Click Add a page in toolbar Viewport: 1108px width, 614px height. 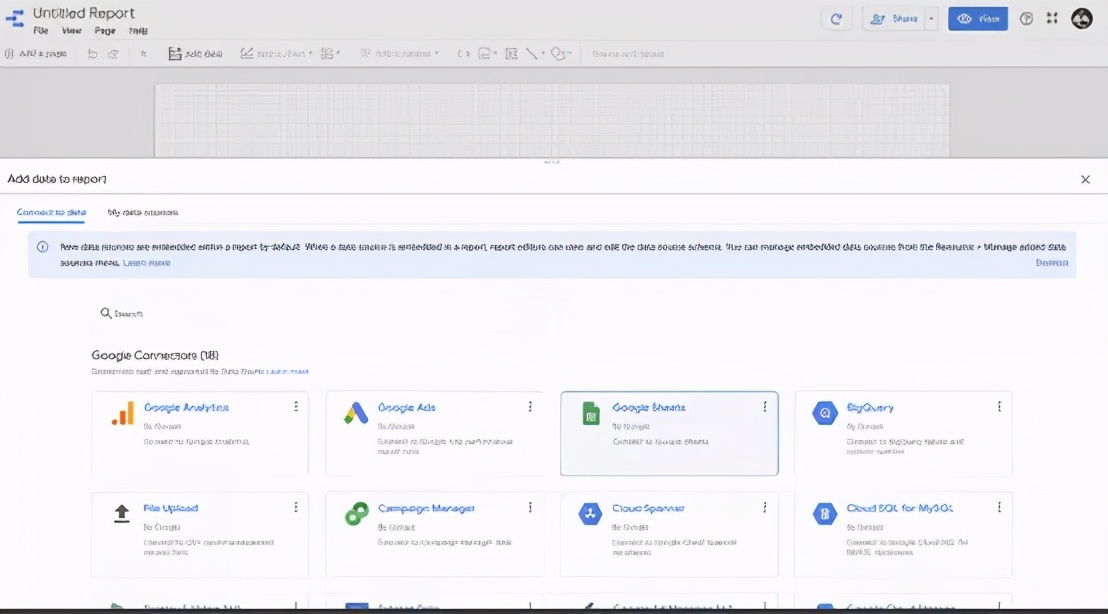pos(36,54)
